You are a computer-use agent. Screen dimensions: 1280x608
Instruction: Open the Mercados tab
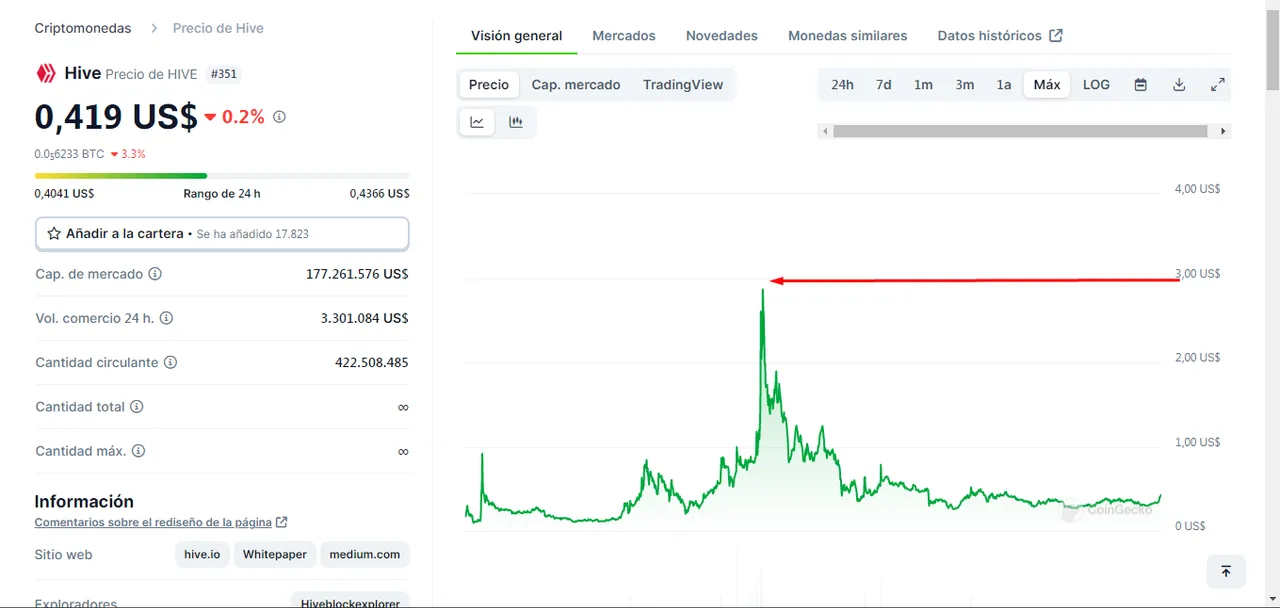624,35
